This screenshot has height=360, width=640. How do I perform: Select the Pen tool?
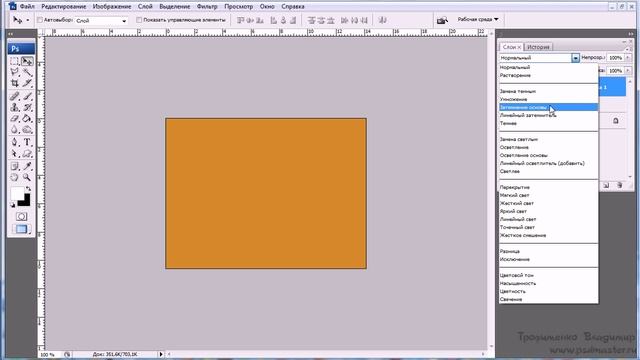(x=15, y=142)
